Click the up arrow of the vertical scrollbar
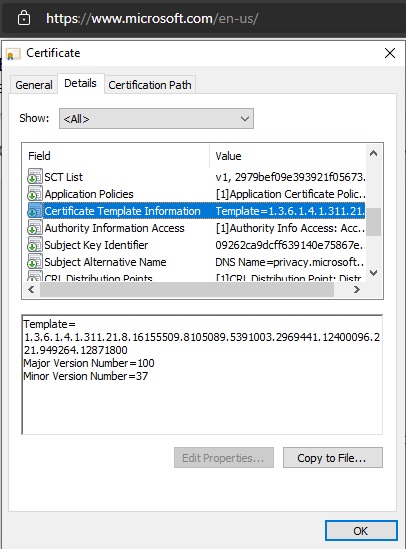The height and width of the screenshot is (549, 406). point(373,153)
